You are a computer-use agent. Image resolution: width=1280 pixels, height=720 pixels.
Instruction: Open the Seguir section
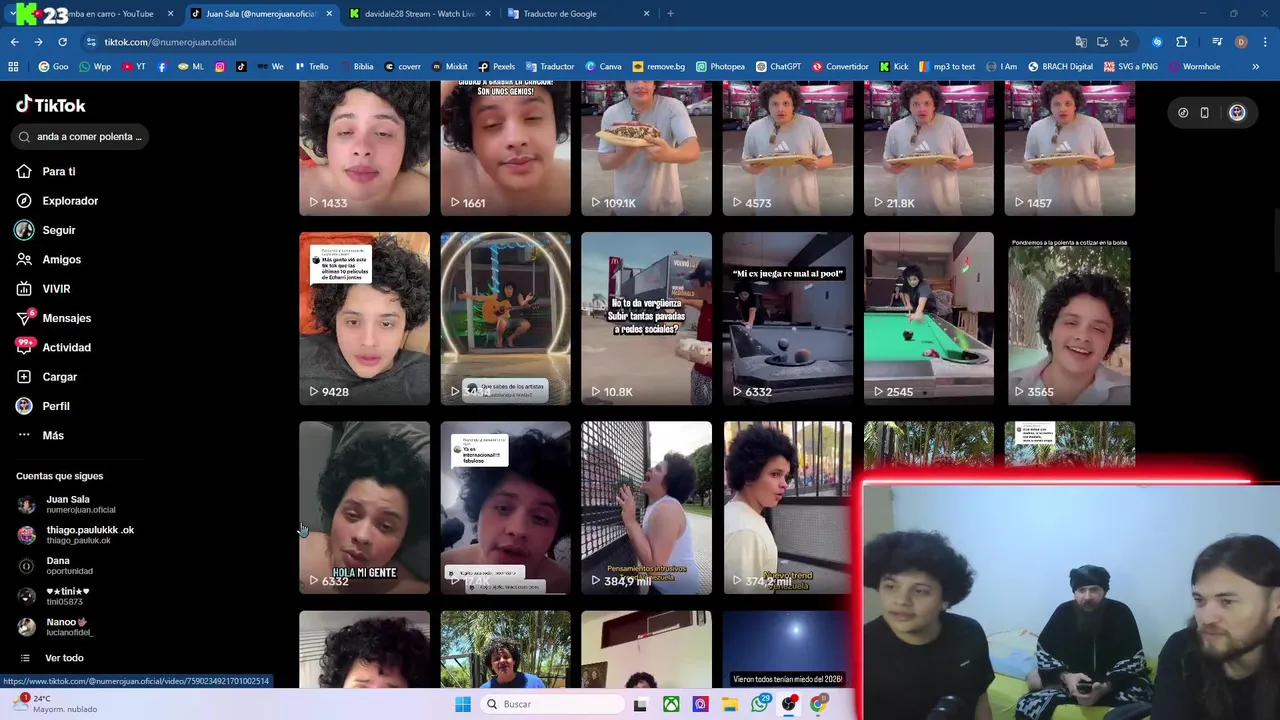(47, 230)
